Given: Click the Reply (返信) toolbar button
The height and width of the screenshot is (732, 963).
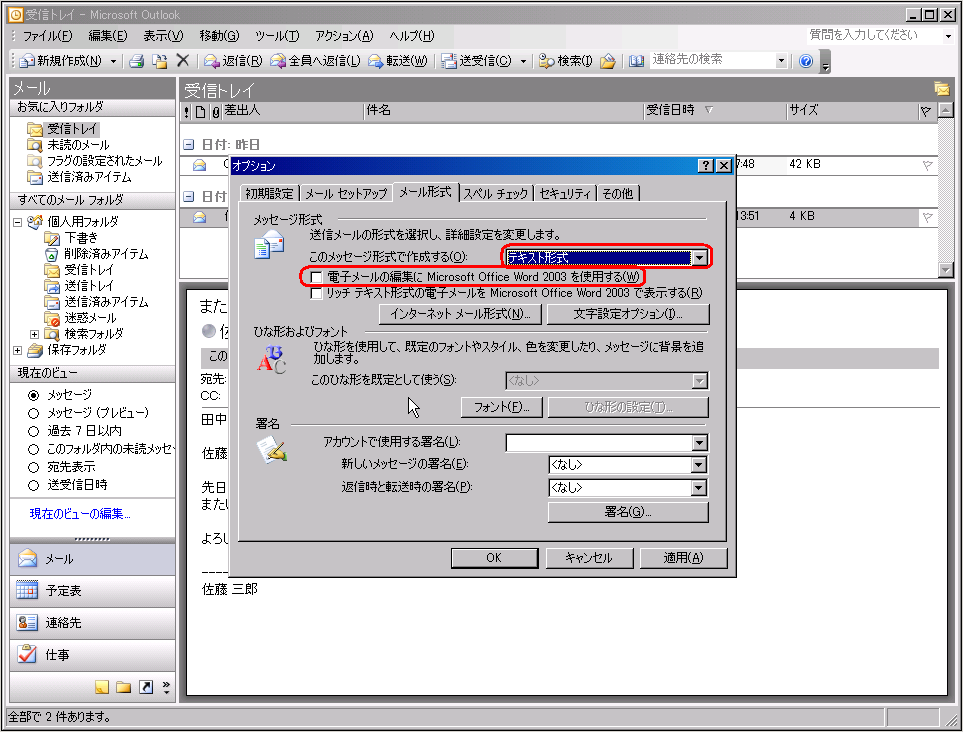Looking at the screenshot, I should tap(233, 61).
